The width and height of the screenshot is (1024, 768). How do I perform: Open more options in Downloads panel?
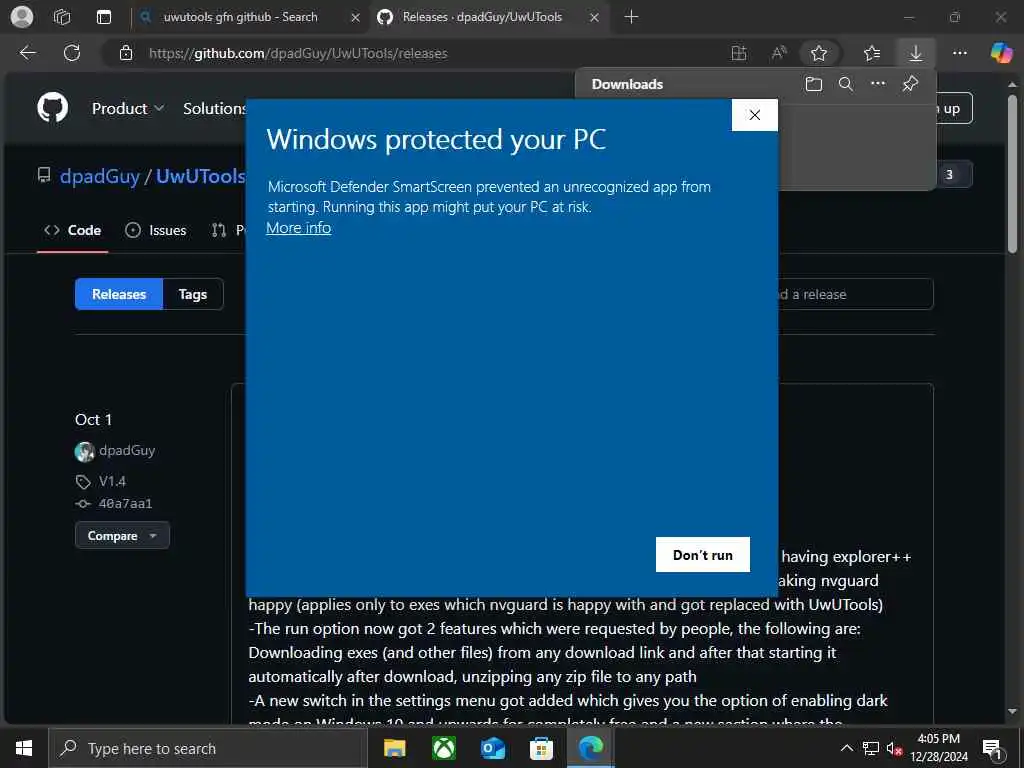[878, 84]
